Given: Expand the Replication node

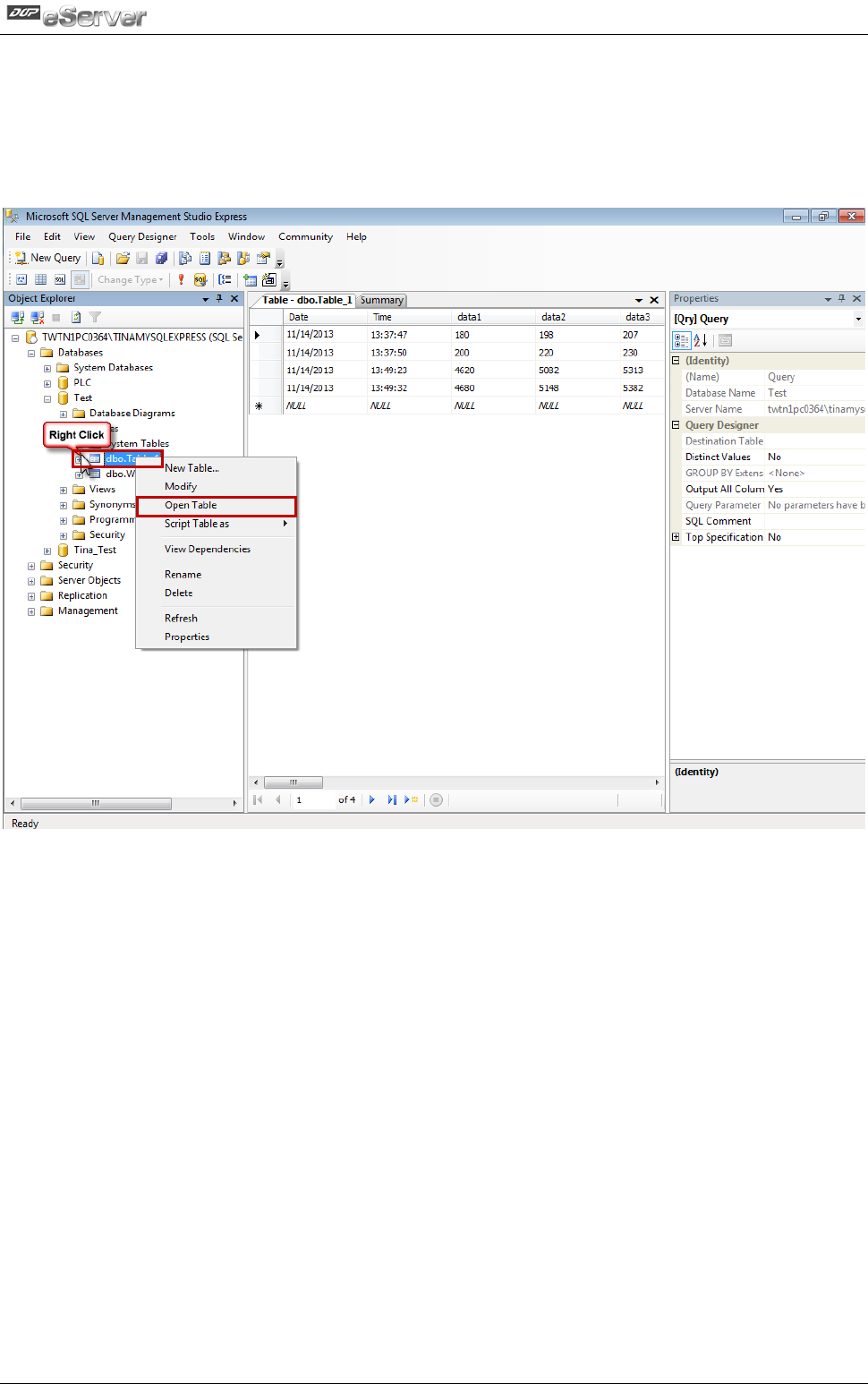Looking at the screenshot, I should coord(31,597).
